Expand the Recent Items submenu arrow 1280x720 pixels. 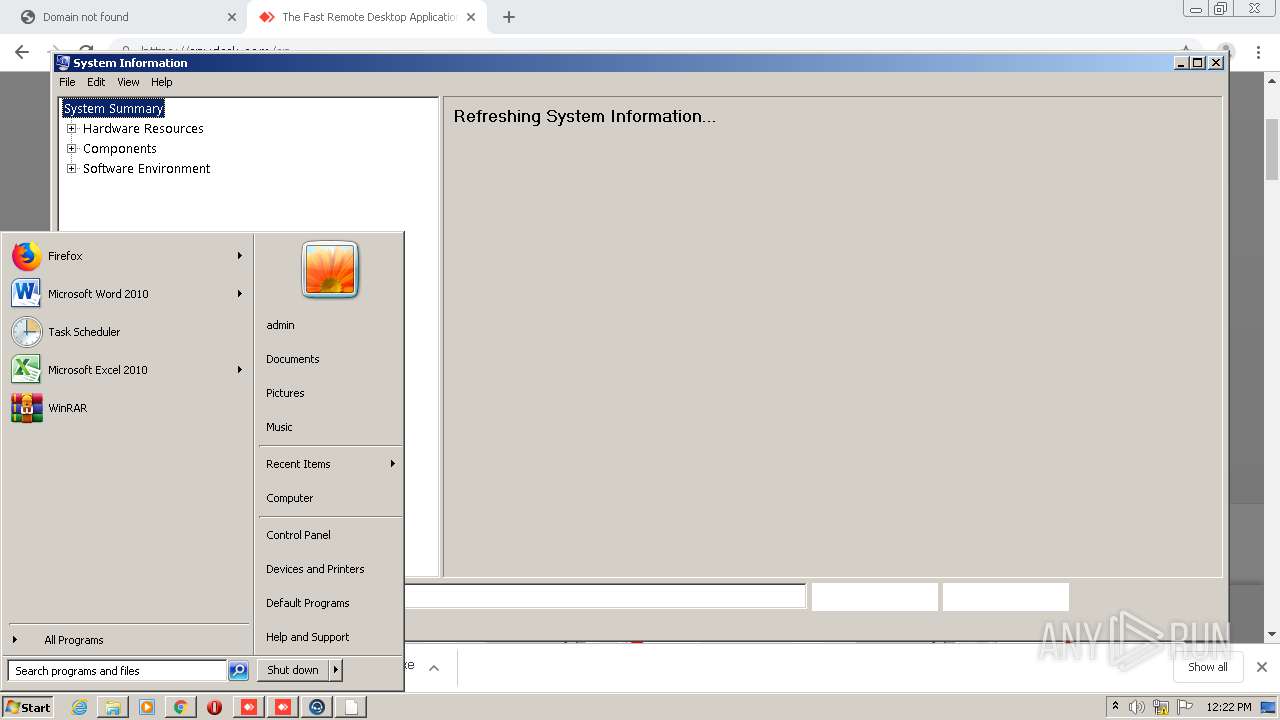(393, 464)
